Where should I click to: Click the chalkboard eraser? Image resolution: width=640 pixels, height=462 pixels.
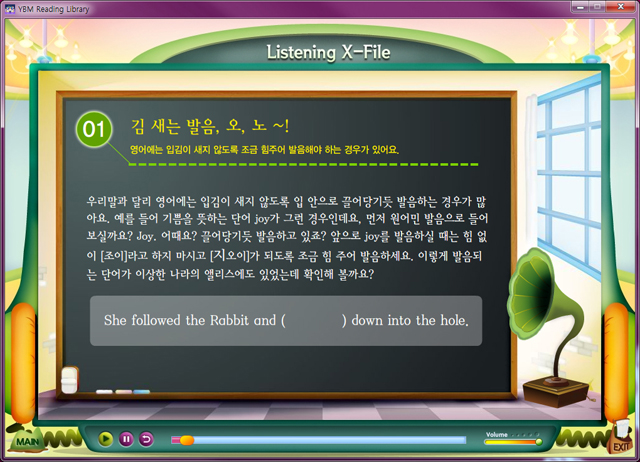69,381
